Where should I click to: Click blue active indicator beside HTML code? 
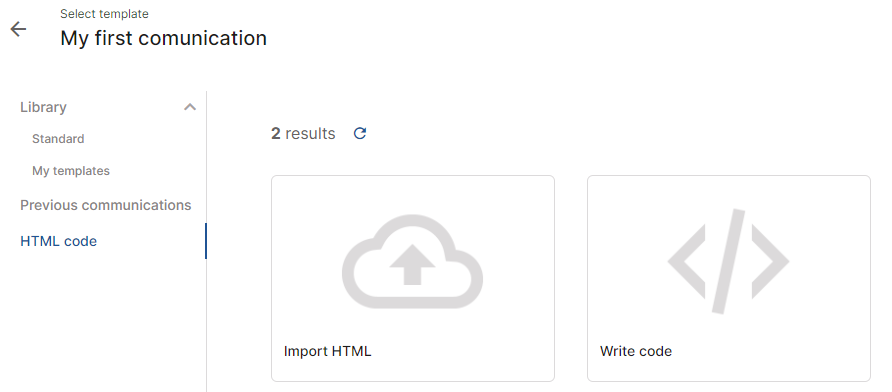tap(205, 241)
